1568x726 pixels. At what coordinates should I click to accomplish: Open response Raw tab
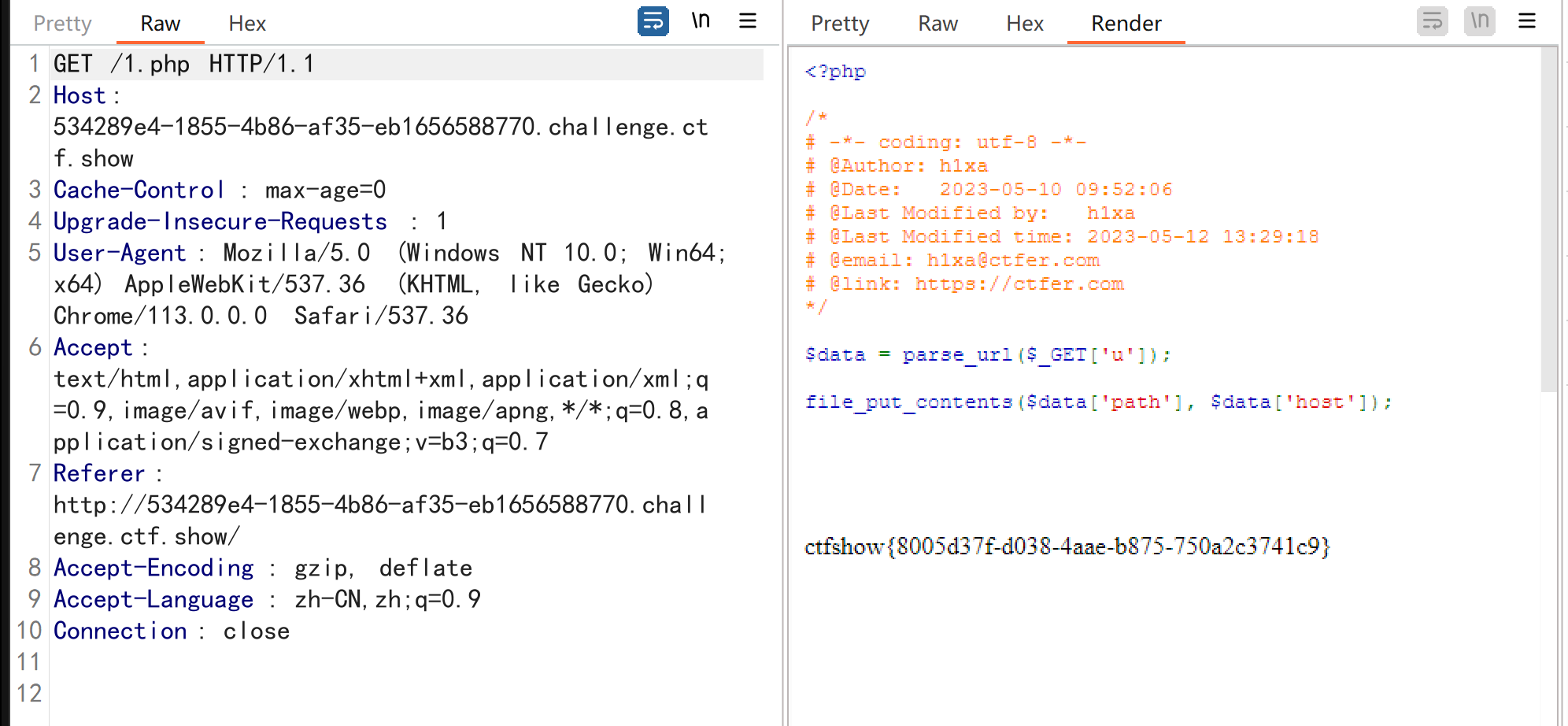pos(937,24)
